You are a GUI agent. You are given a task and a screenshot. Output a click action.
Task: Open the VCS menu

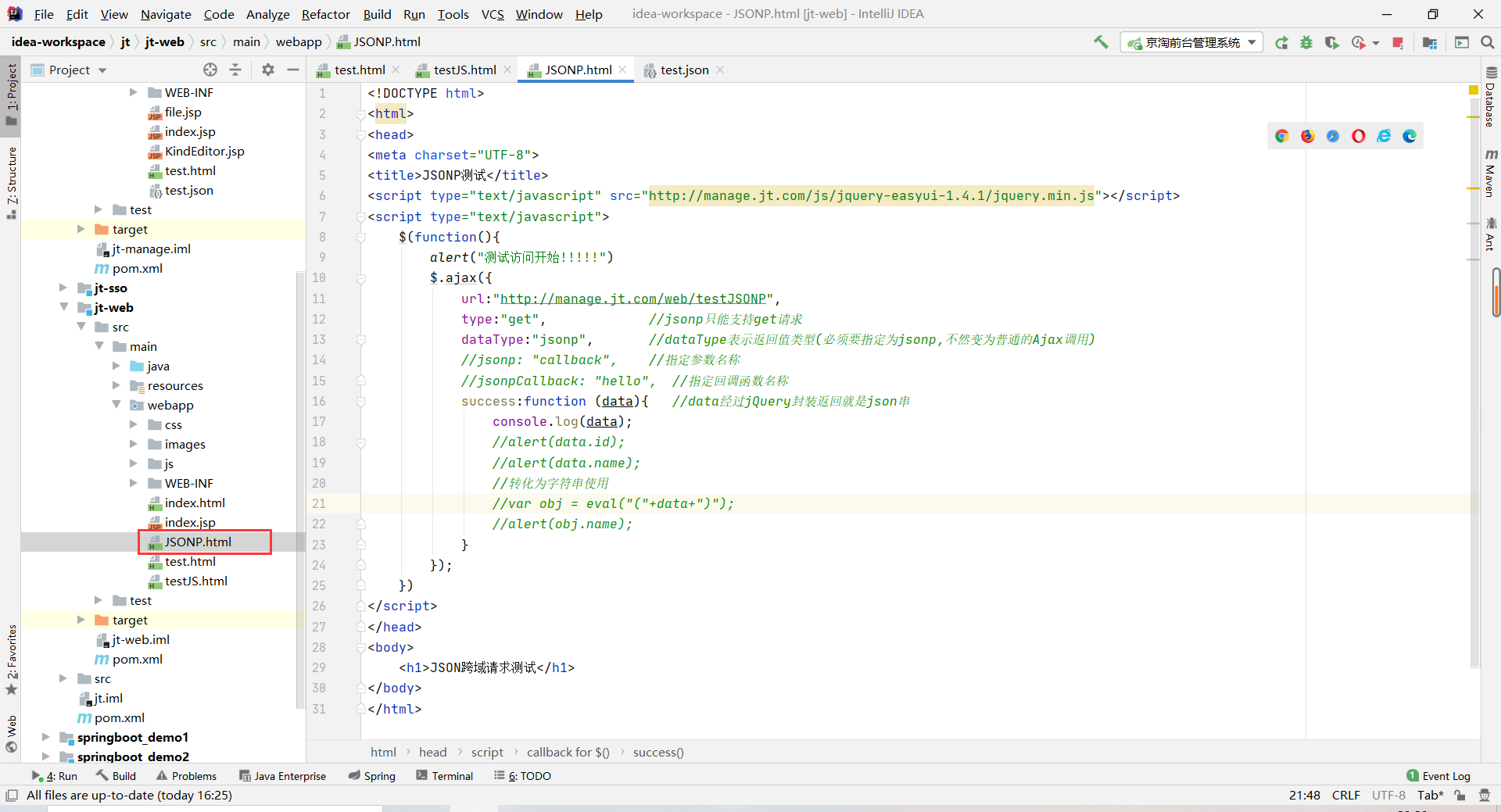pyautogui.click(x=493, y=14)
